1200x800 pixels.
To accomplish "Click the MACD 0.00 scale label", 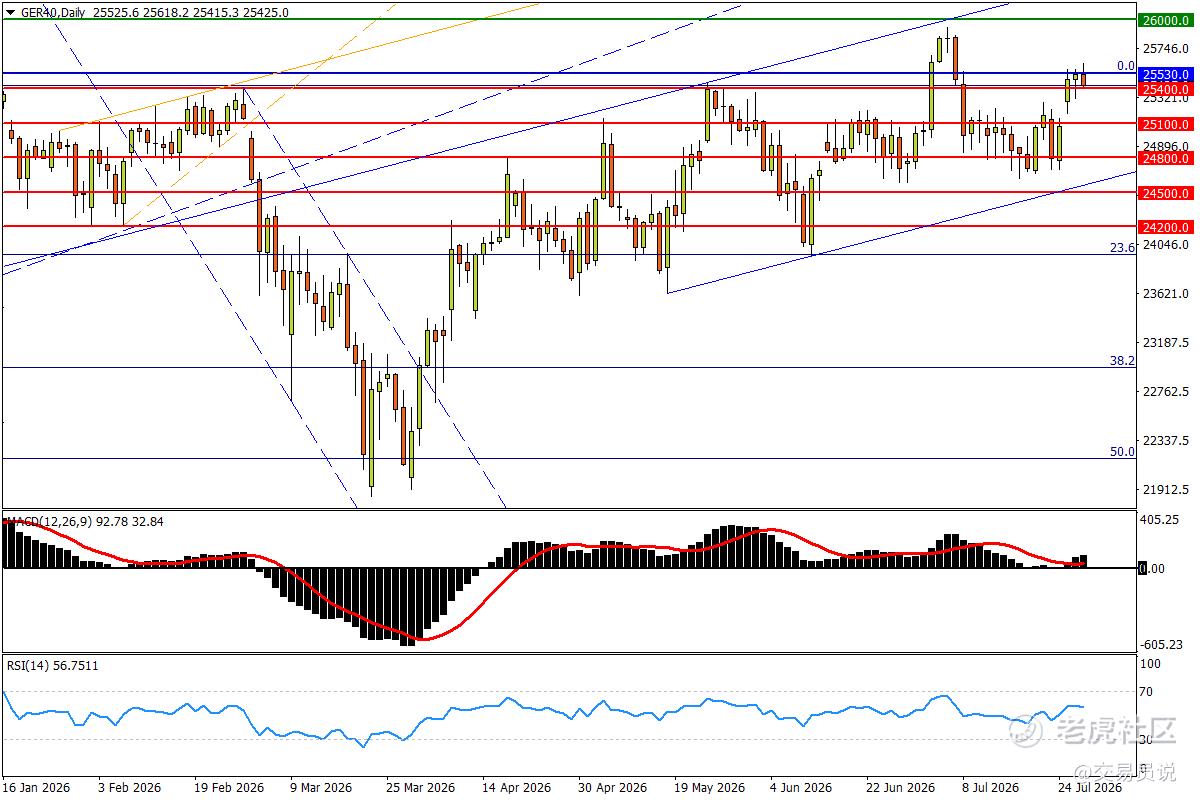I will click(x=1153, y=568).
